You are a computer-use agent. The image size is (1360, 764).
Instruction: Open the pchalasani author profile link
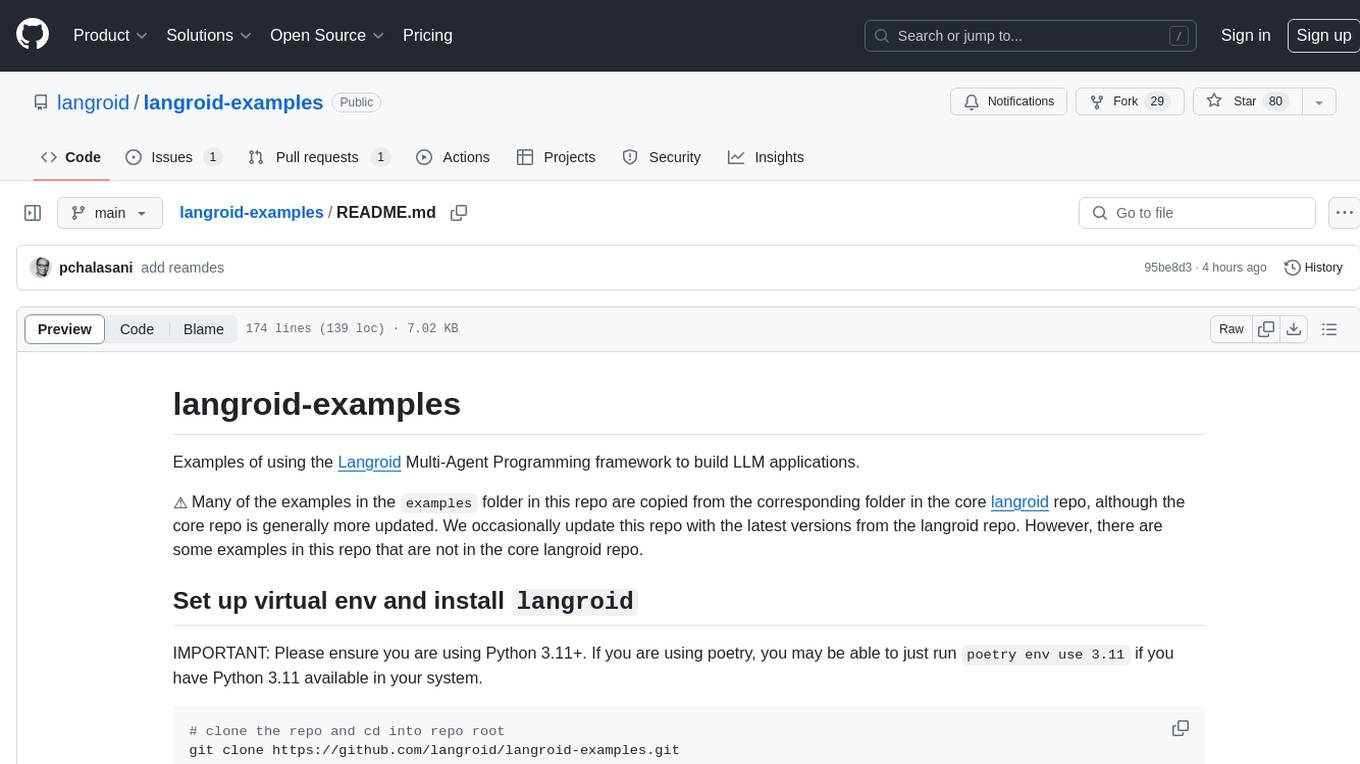click(96, 268)
